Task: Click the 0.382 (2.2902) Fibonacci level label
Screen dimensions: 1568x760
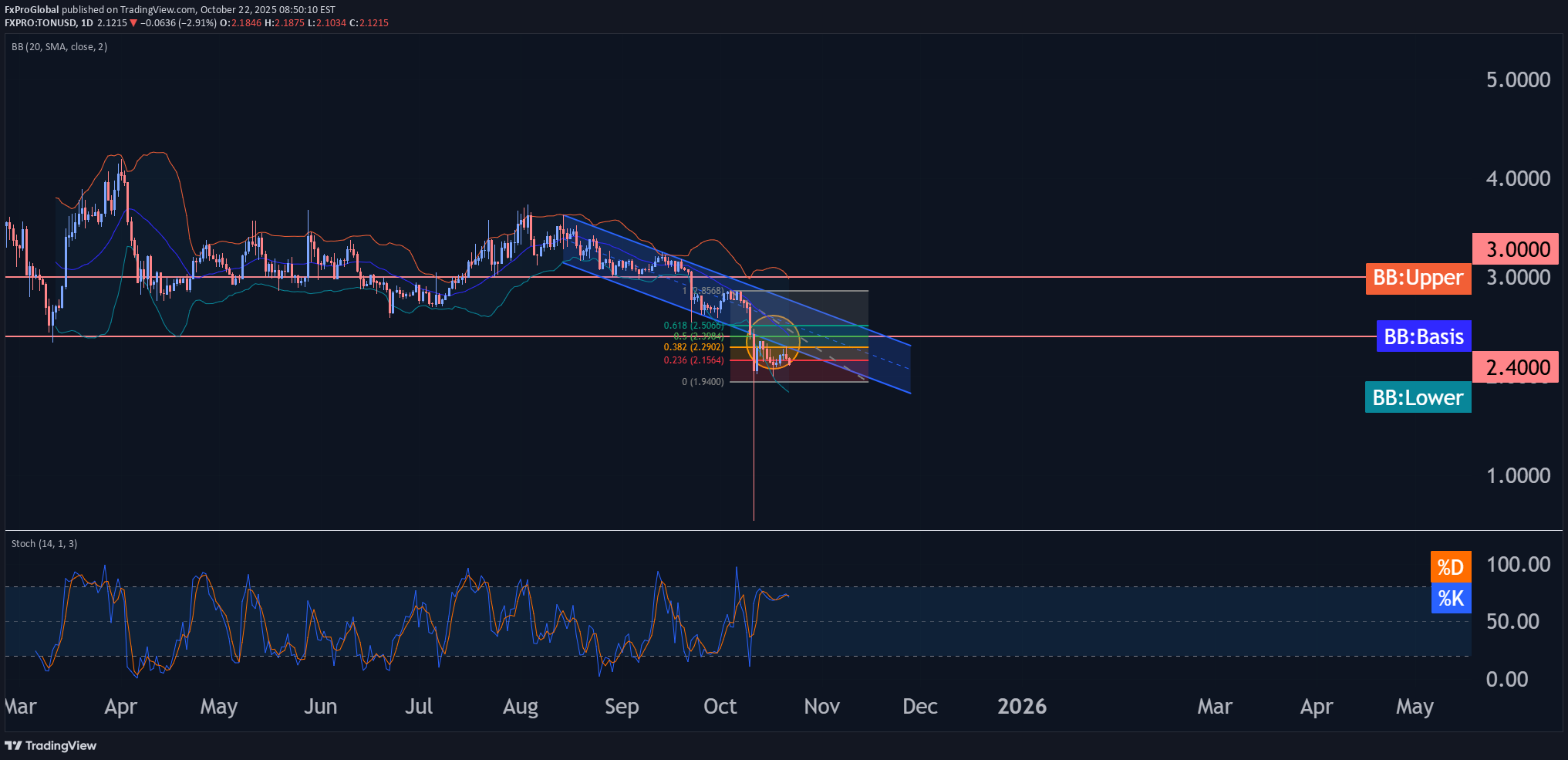Action: pos(693,347)
